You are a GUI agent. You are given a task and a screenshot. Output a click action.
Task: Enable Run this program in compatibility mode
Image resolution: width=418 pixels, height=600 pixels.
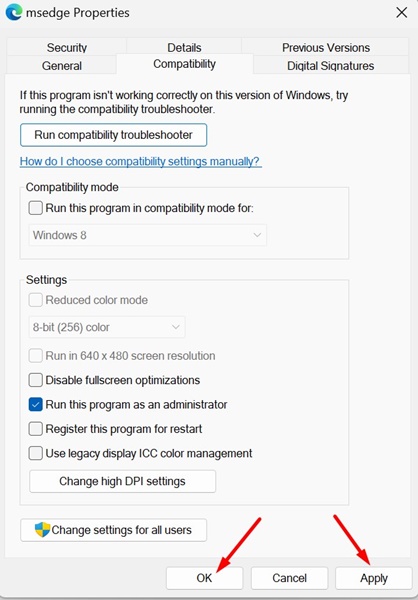(x=36, y=208)
